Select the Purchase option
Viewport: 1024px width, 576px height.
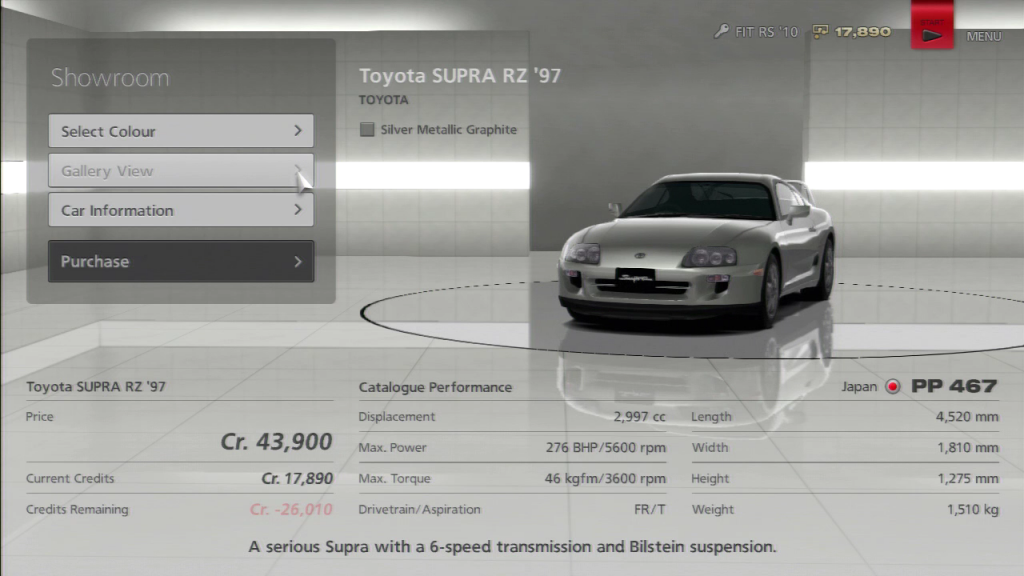click(x=181, y=261)
